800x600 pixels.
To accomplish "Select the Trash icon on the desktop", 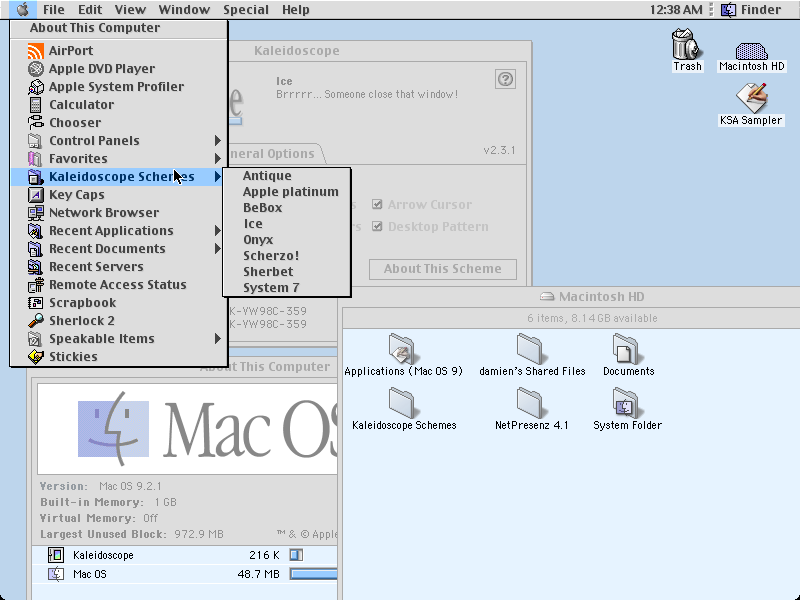I will point(687,44).
